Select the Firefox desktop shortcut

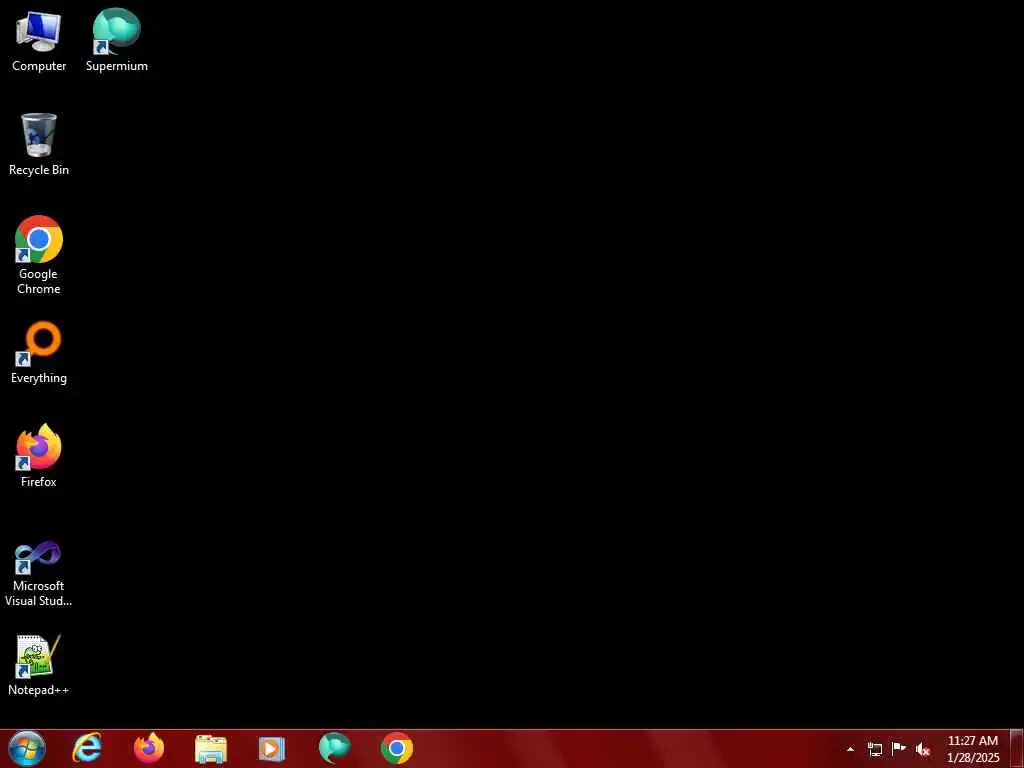(x=39, y=456)
